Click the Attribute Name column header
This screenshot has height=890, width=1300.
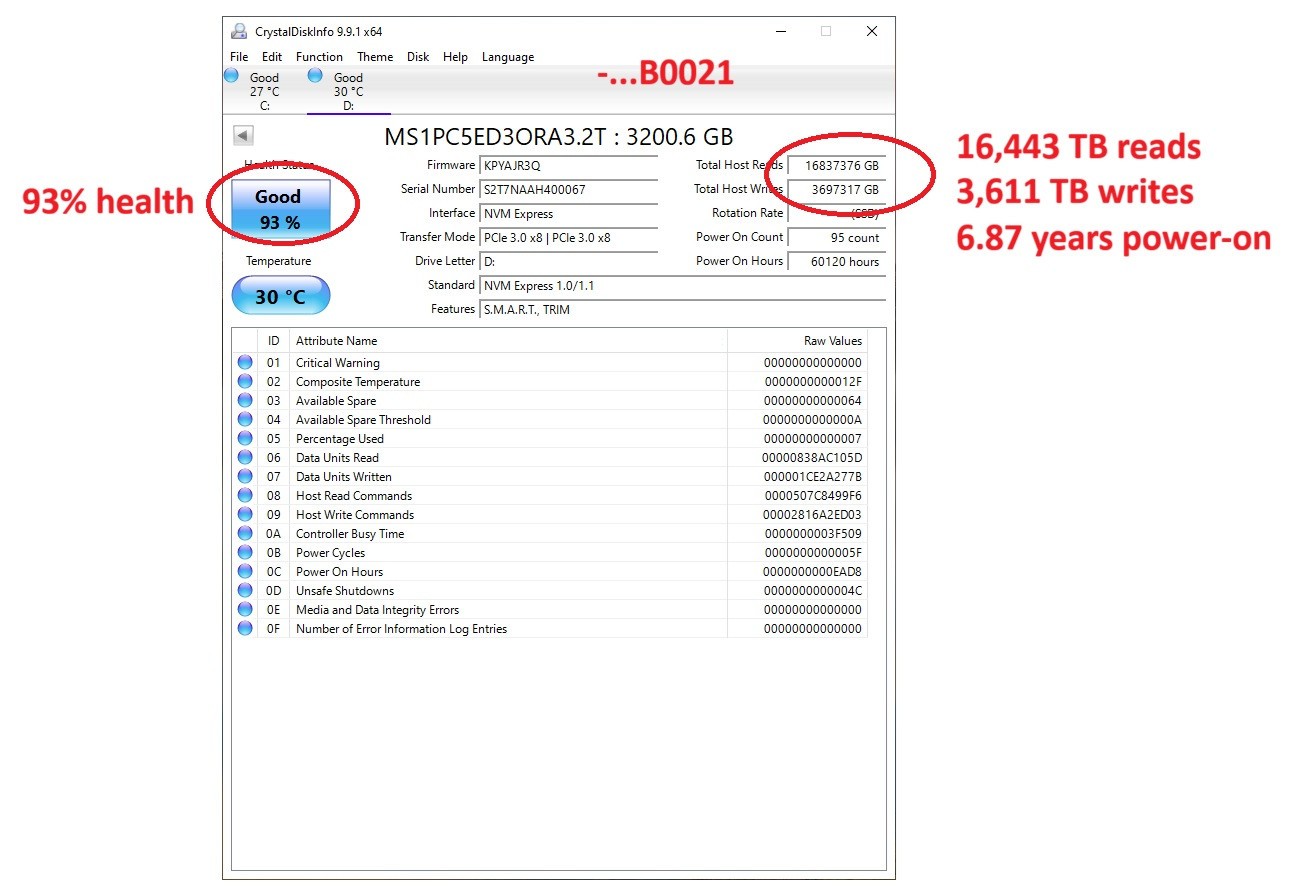coord(508,341)
